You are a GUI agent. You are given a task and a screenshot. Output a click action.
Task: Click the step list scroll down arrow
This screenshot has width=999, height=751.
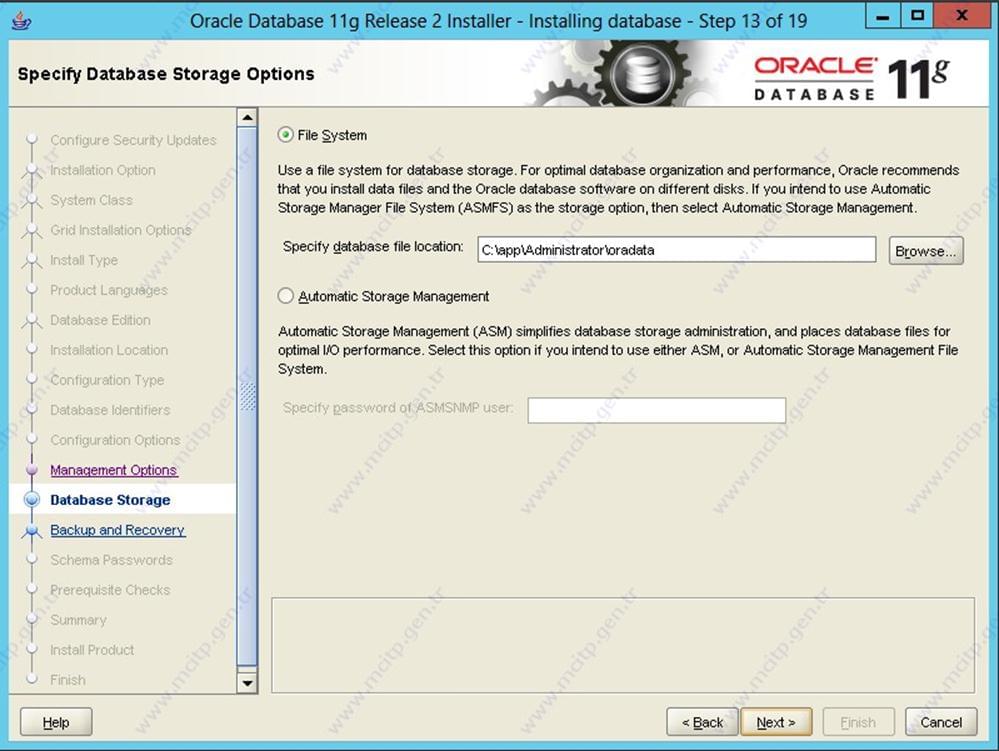coord(247,683)
